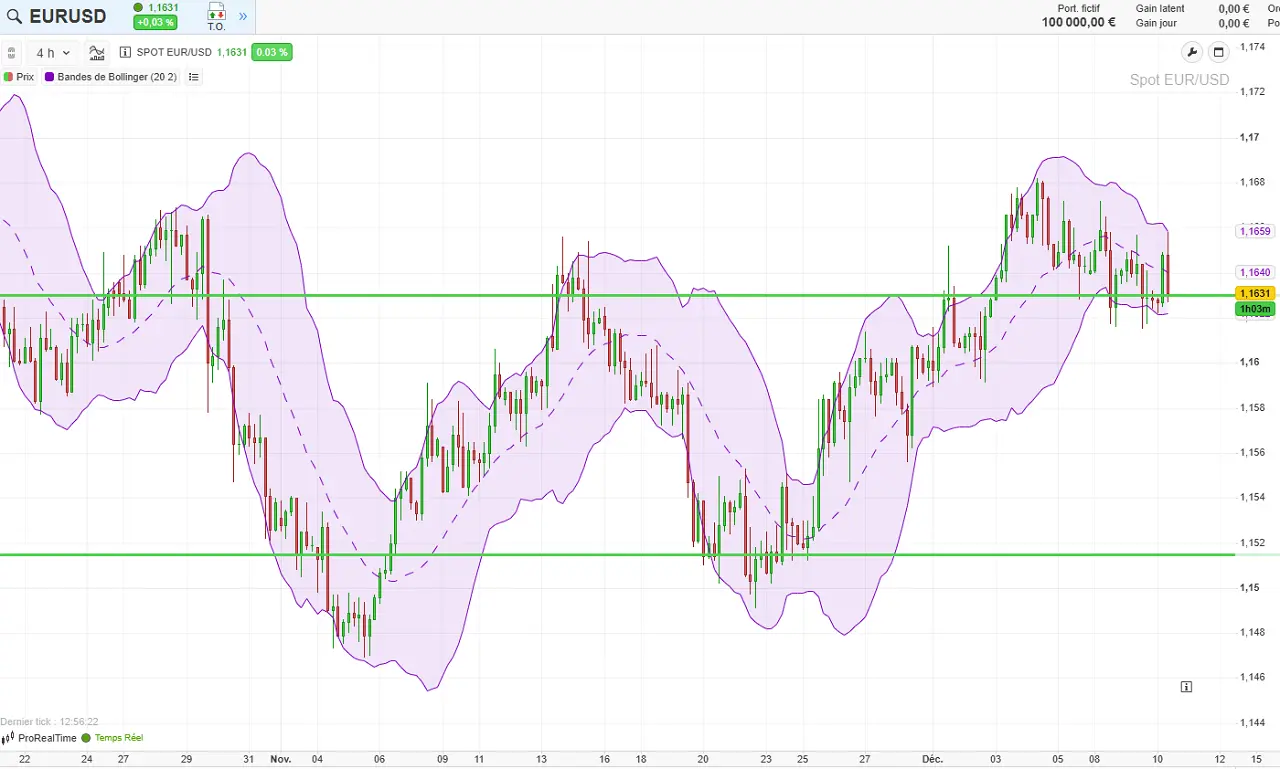The width and height of the screenshot is (1280, 769).
Task: Open Bandes de Bollinger (20 2) indicator settings
Action: [117, 77]
